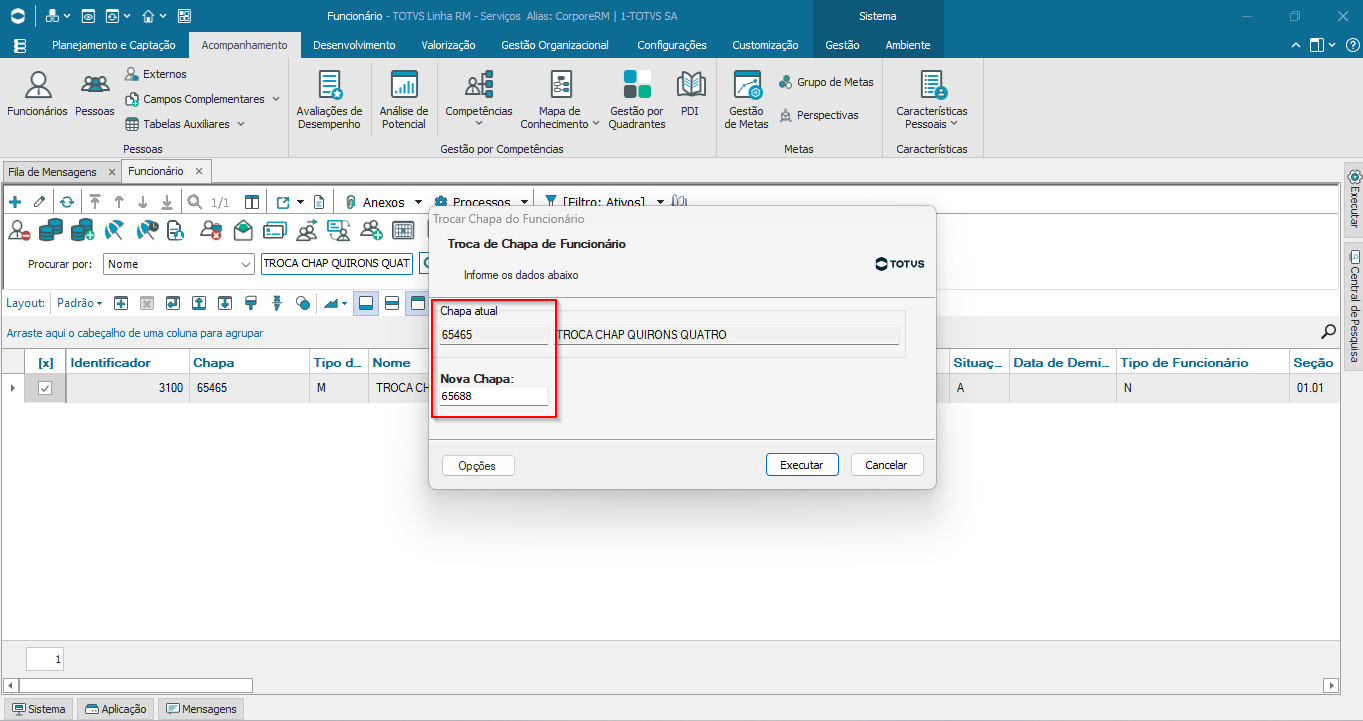
Task: Open the Padrão layout dropdown
Action: click(80, 303)
